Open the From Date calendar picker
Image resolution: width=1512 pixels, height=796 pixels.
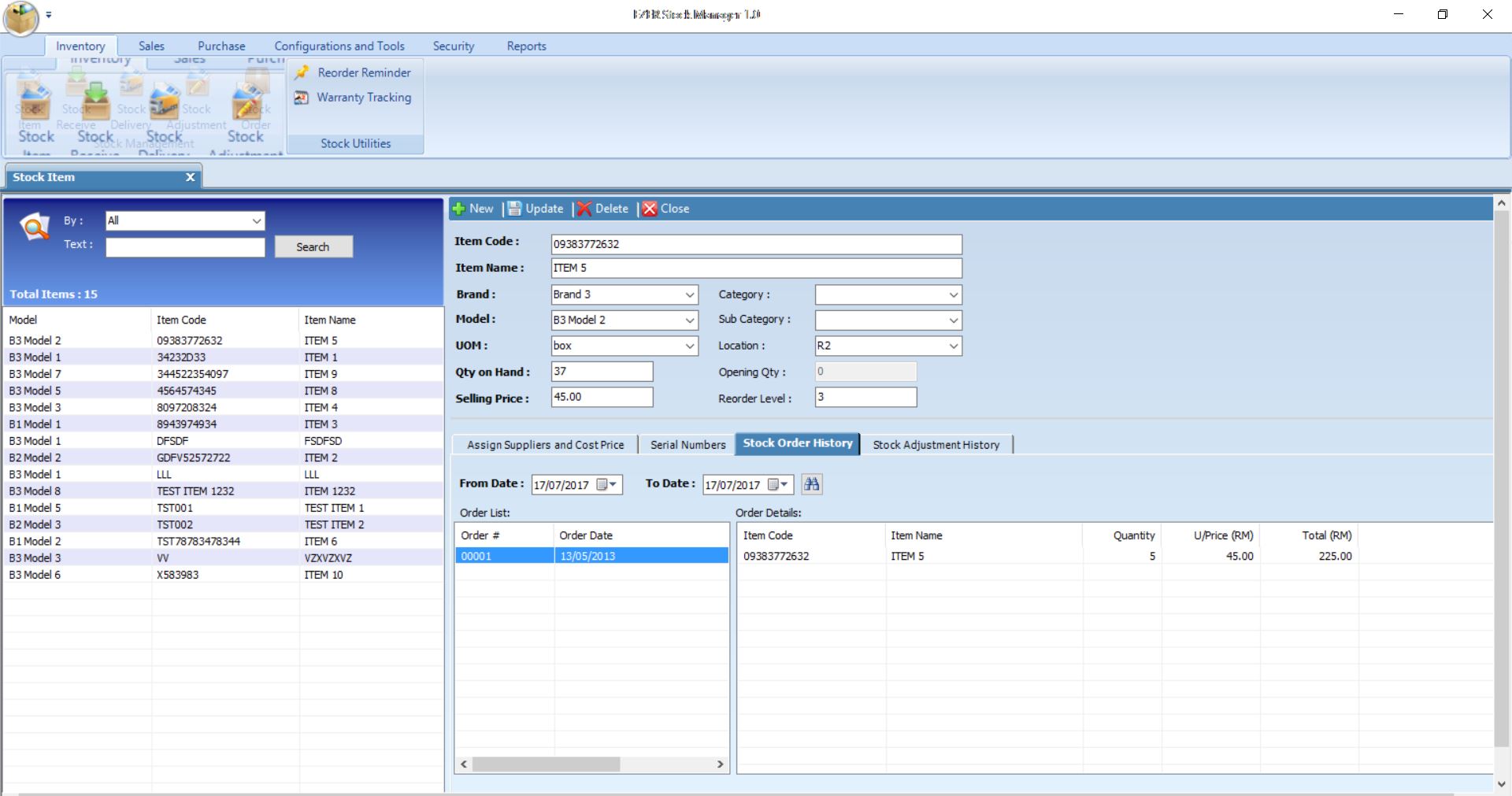[606, 485]
